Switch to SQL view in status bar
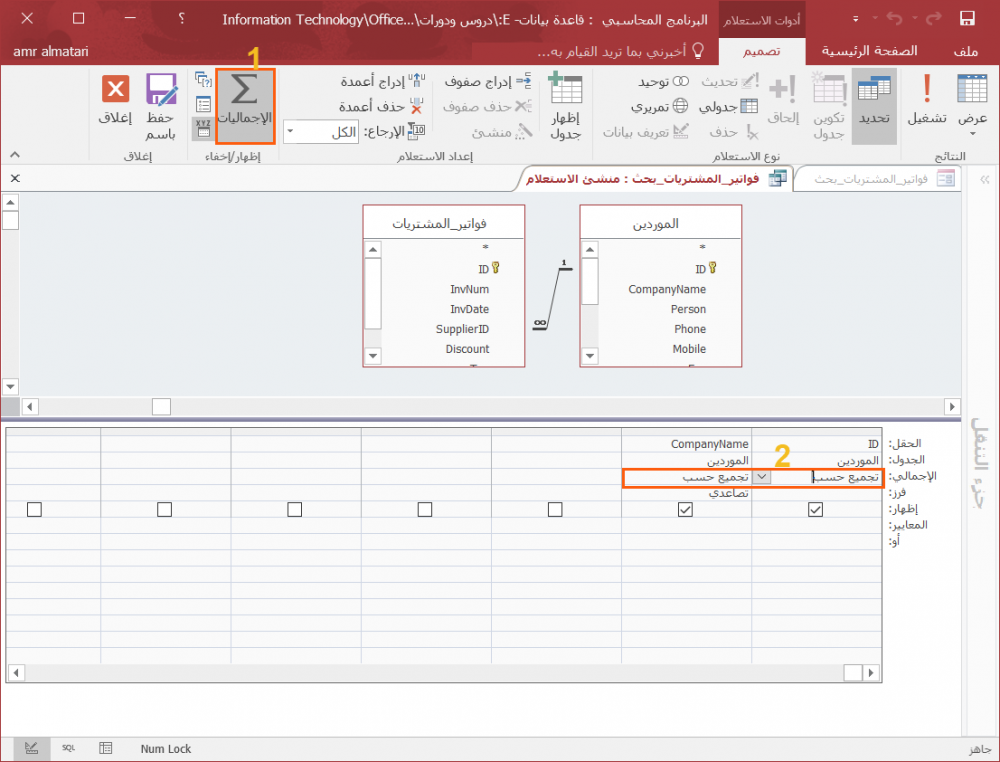Image resolution: width=1000 pixels, height=762 pixels. 68,748
